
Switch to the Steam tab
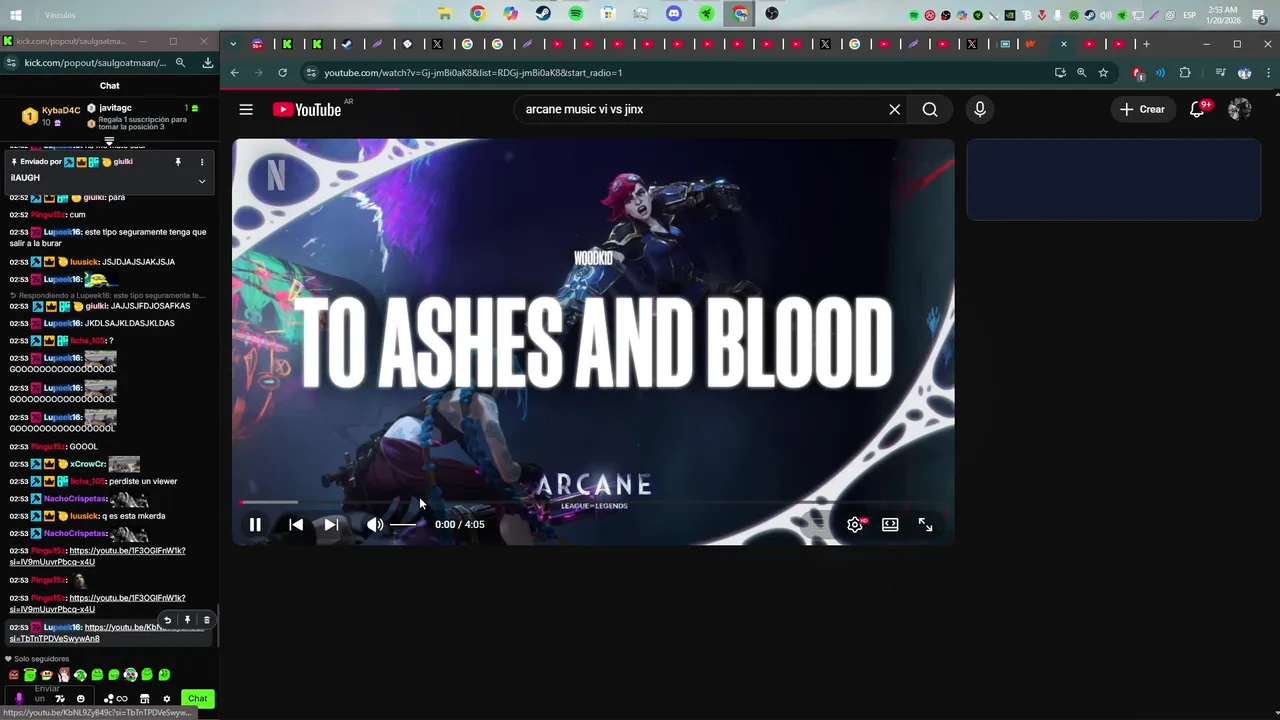pyautogui.click(x=347, y=44)
